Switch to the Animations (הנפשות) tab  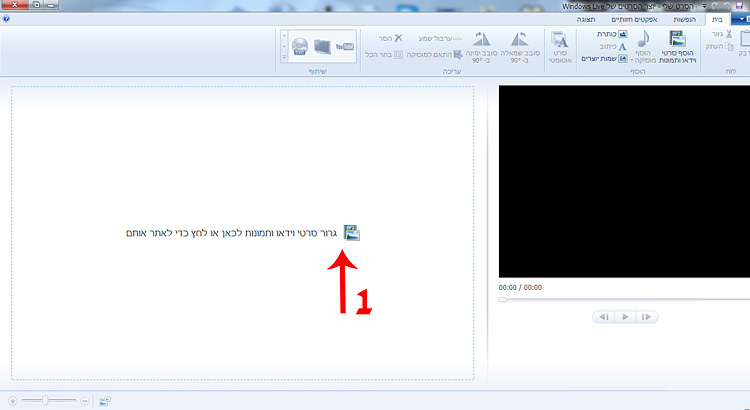(685, 19)
